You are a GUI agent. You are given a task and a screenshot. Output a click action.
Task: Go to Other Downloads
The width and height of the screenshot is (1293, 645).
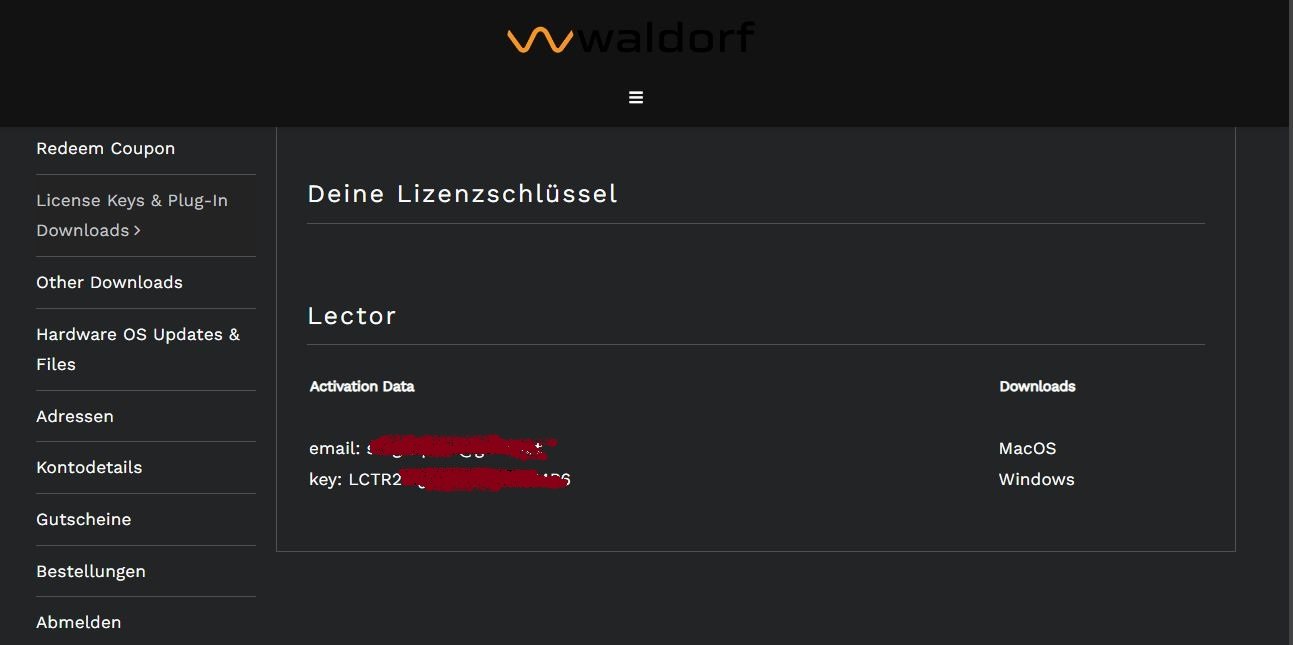(x=109, y=282)
